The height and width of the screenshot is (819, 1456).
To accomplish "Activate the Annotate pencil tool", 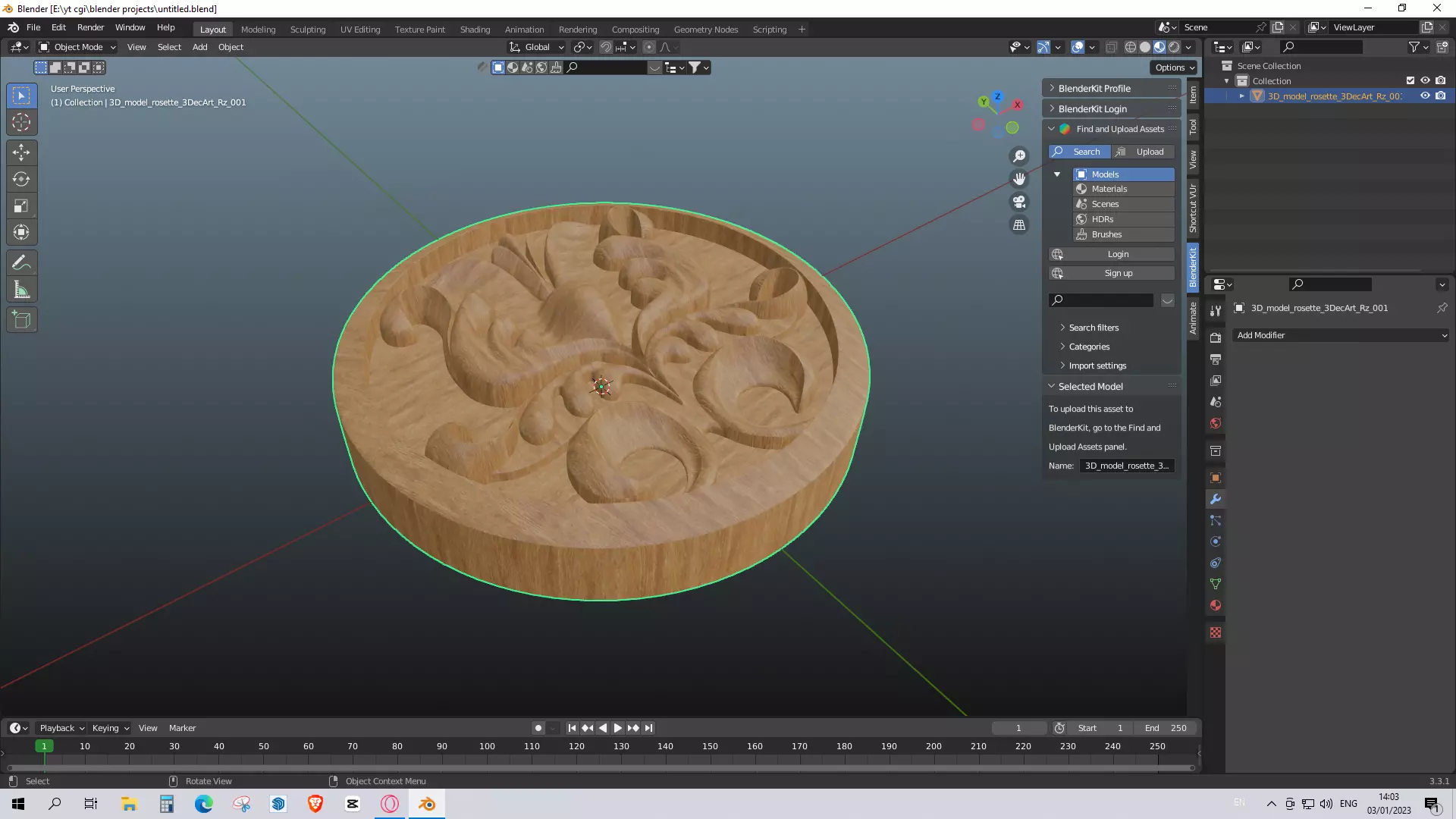I will [x=21, y=263].
